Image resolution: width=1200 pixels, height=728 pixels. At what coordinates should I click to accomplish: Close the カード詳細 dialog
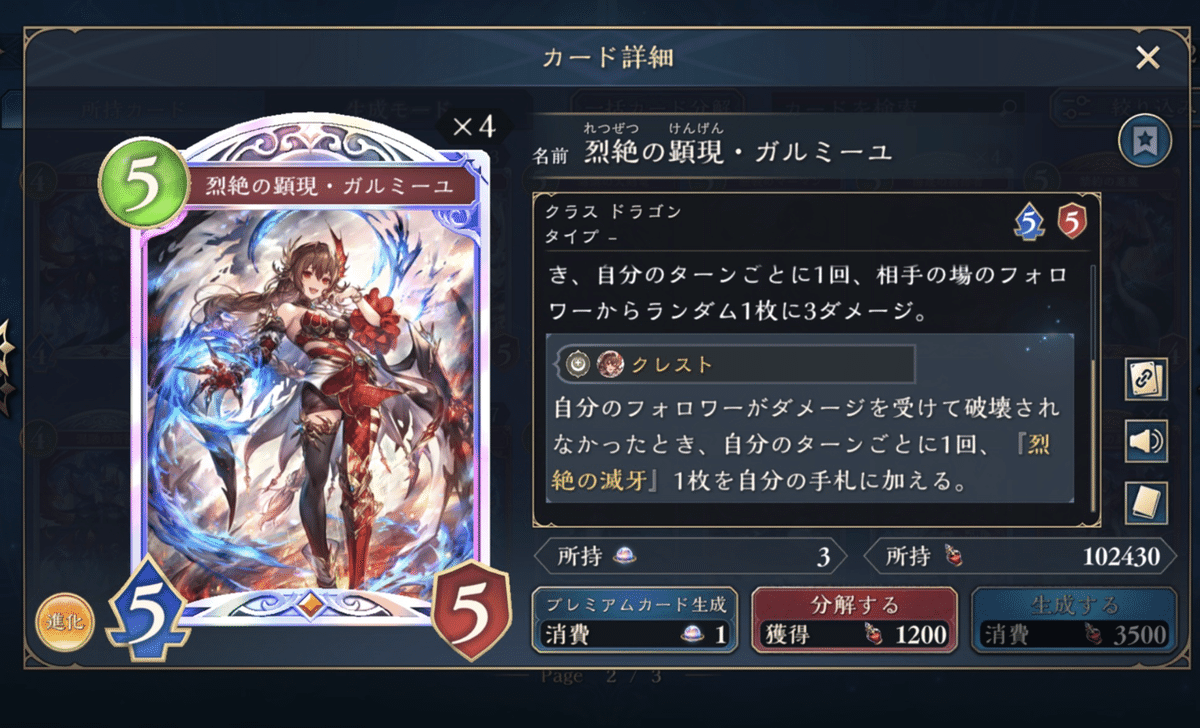click(1148, 58)
